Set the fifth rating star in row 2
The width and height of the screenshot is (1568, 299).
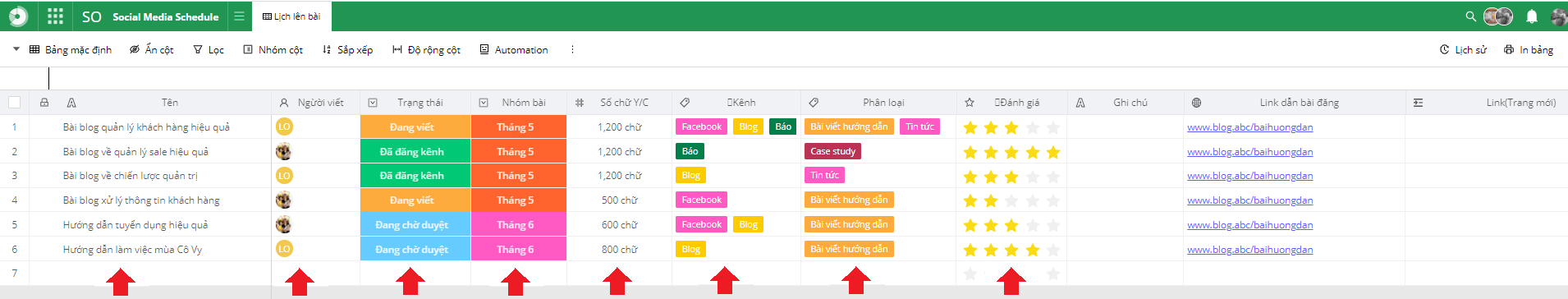pyautogui.click(x=1053, y=152)
